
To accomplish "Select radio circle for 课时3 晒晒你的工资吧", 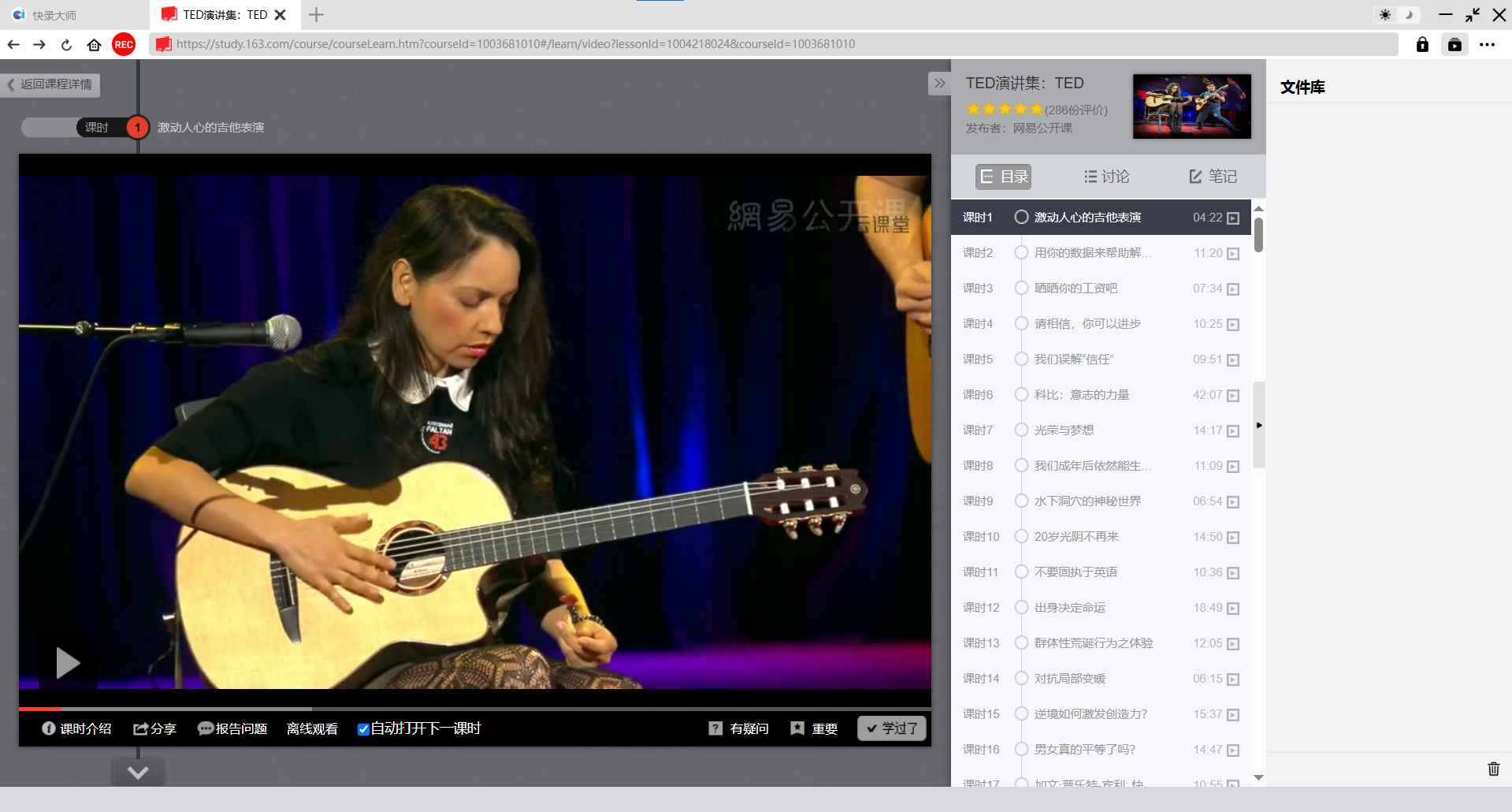I will click(1021, 289).
